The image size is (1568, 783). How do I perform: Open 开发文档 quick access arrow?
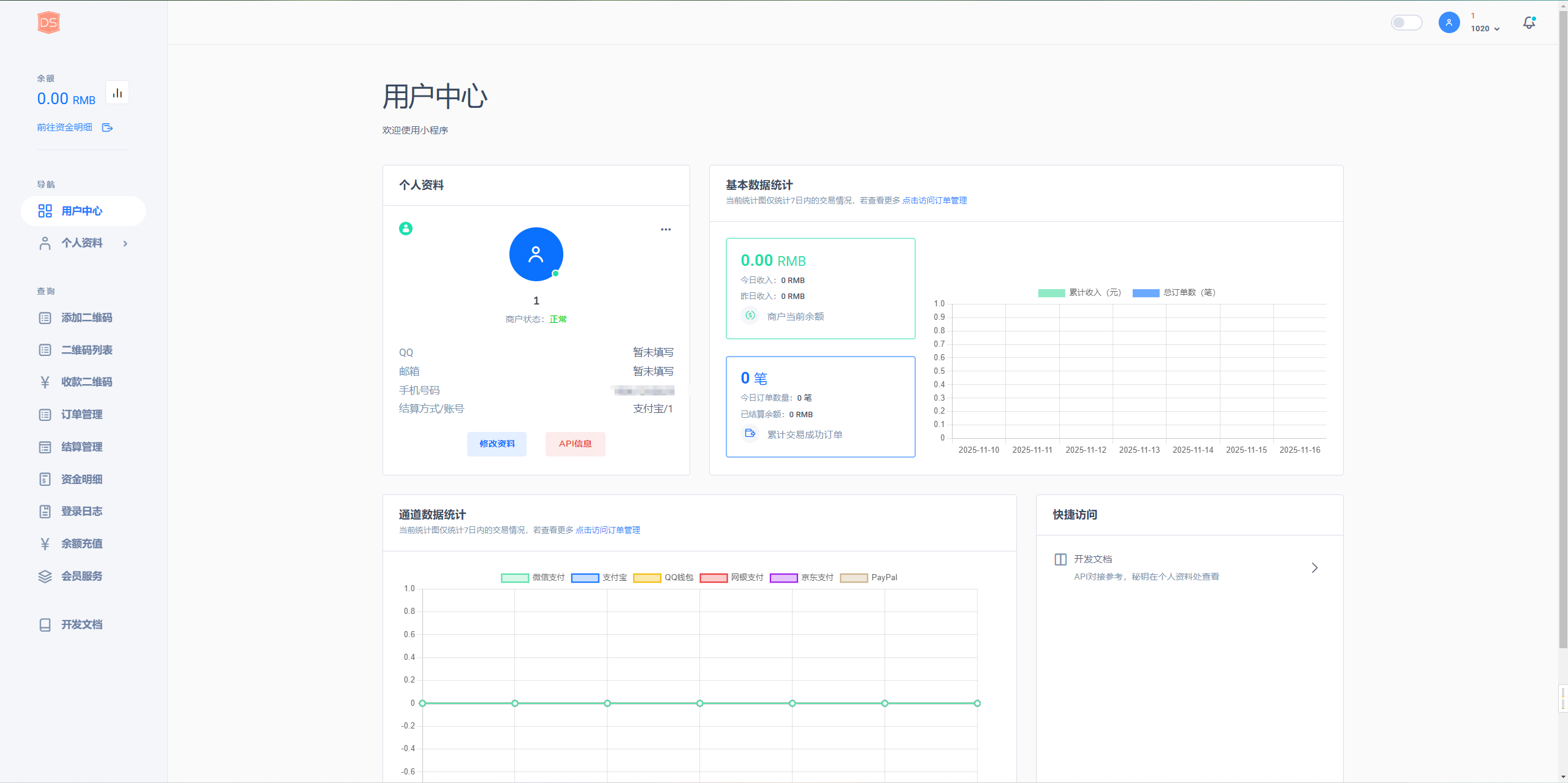[1314, 568]
